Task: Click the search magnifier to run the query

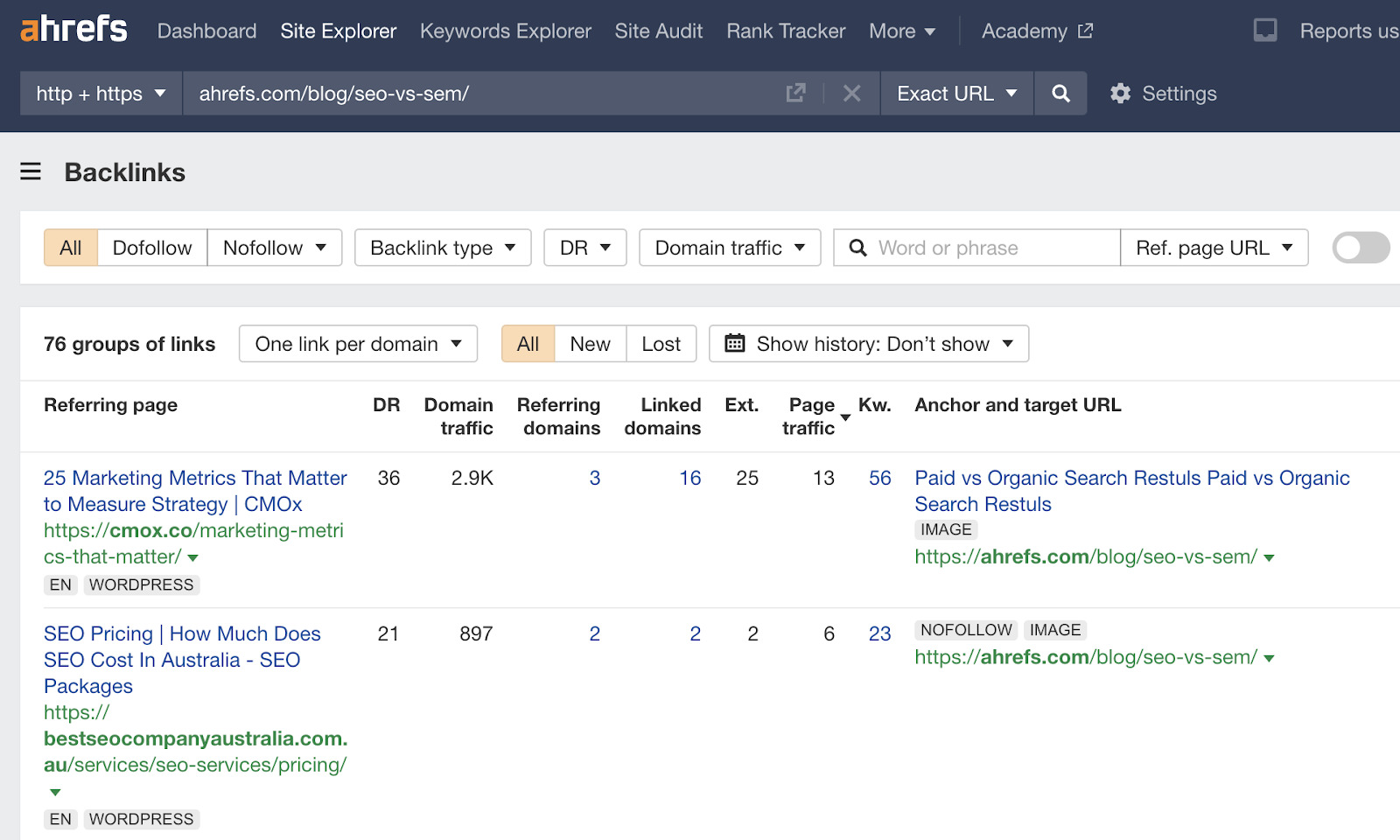Action: tap(1060, 93)
